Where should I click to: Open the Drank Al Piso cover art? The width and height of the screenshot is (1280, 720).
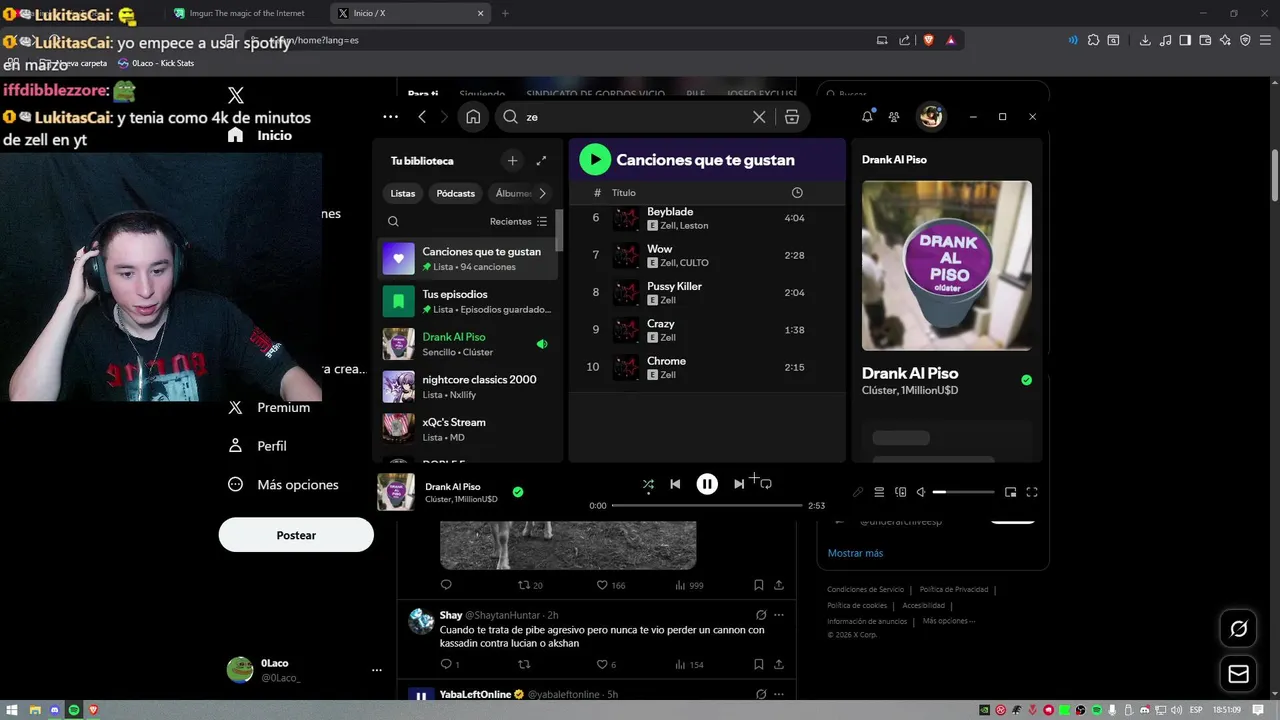tap(947, 265)
